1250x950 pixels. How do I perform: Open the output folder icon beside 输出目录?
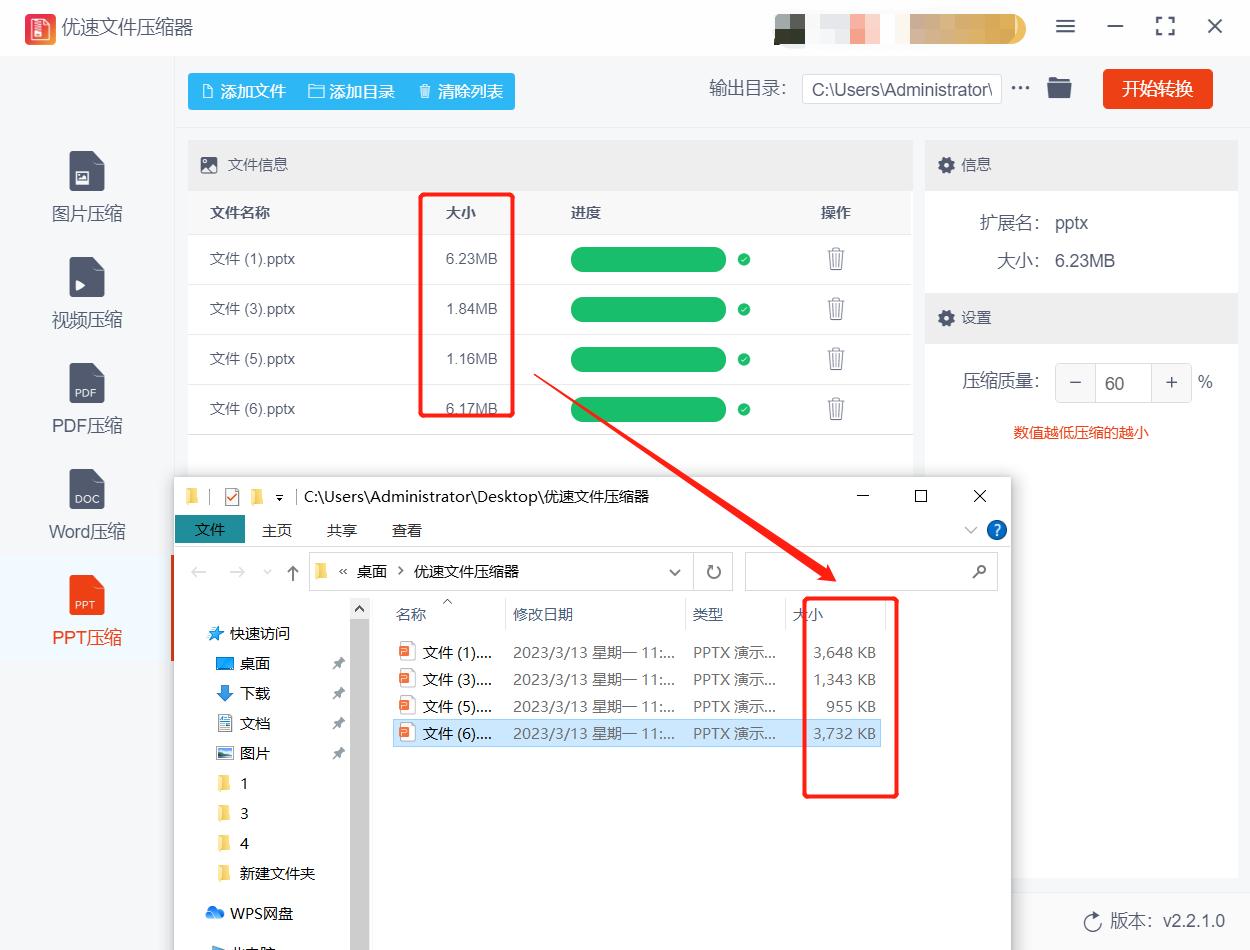click(x=1059, y=87)
